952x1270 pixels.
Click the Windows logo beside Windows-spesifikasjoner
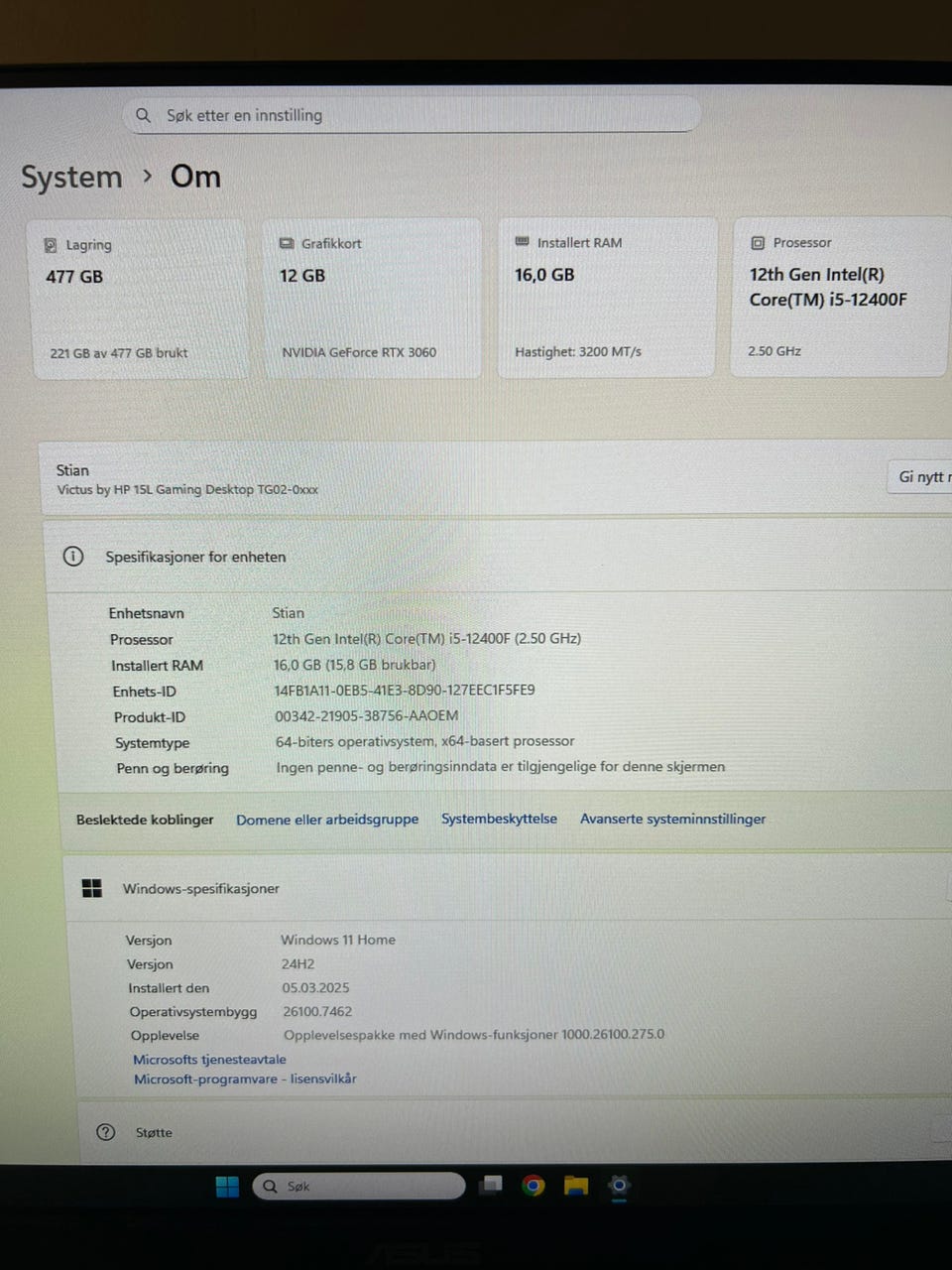pyautogui.click(x=92, y=888)
